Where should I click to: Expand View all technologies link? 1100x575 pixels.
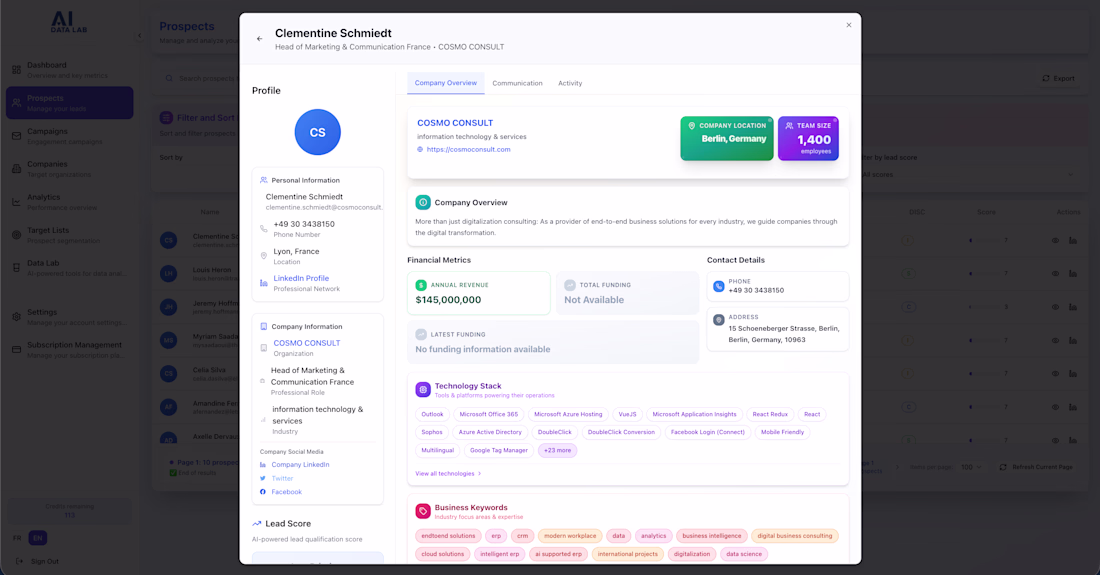448,474
